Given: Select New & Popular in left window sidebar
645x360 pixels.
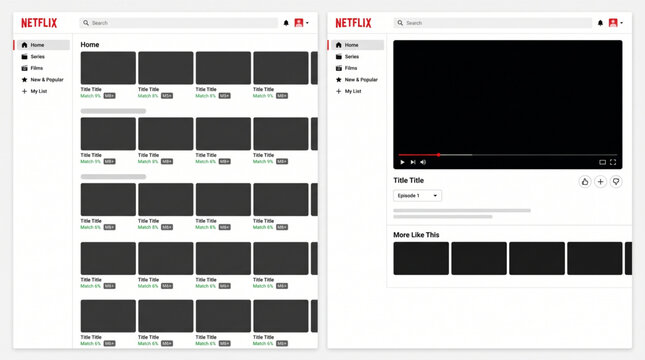Looking at the screenshot, I should coord(43,79).
